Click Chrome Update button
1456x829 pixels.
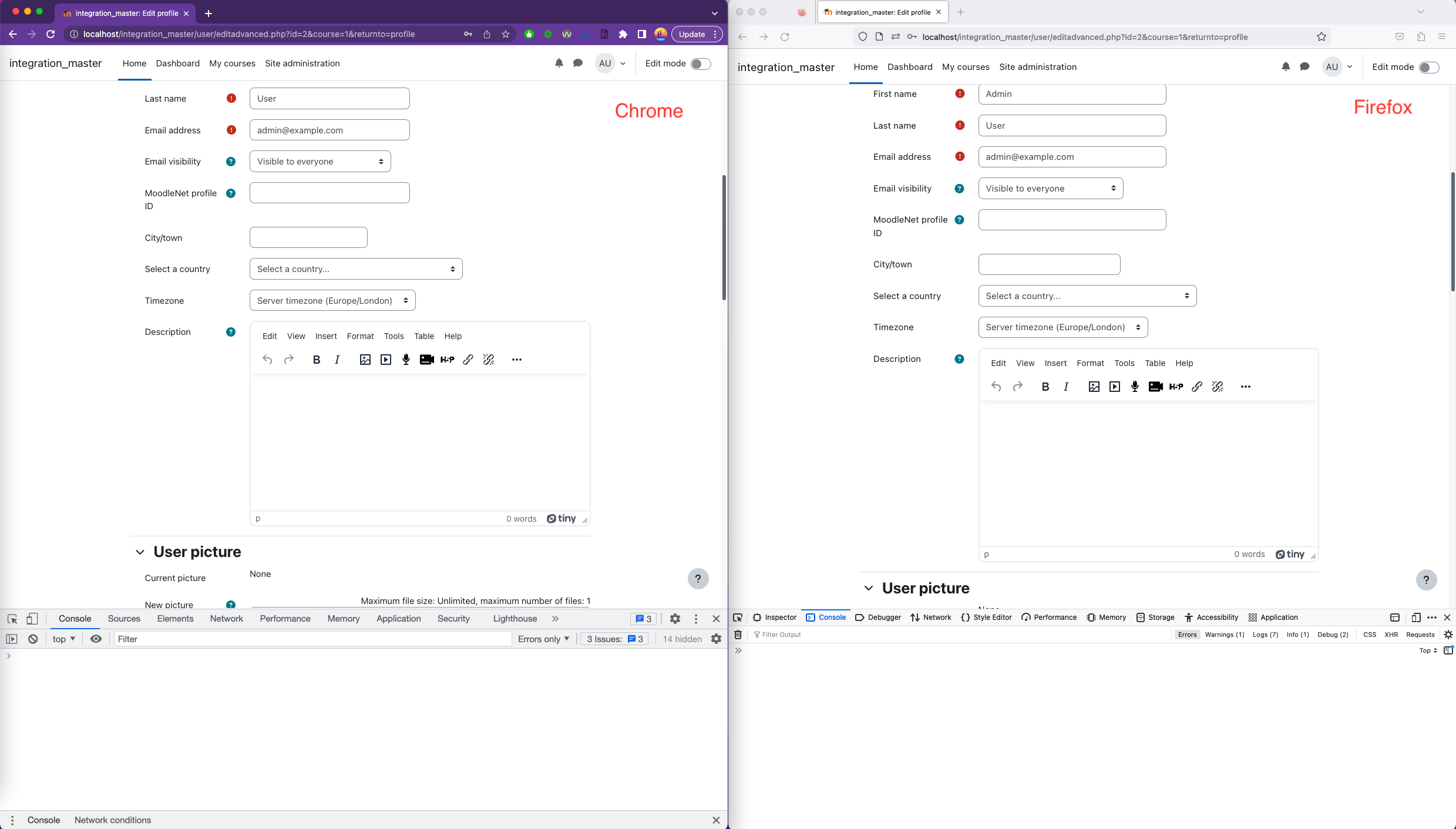point(697,34)
